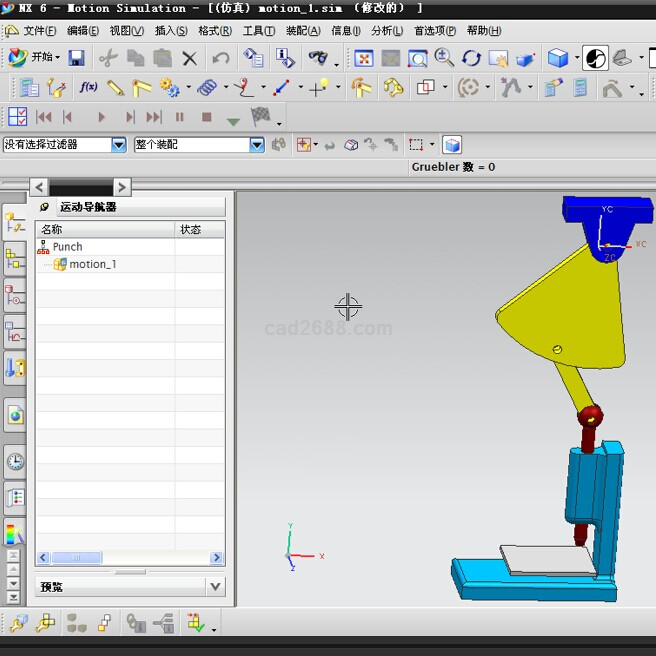
Task: Select motion_1 in the navigator tree
Action: coord(92,264)
